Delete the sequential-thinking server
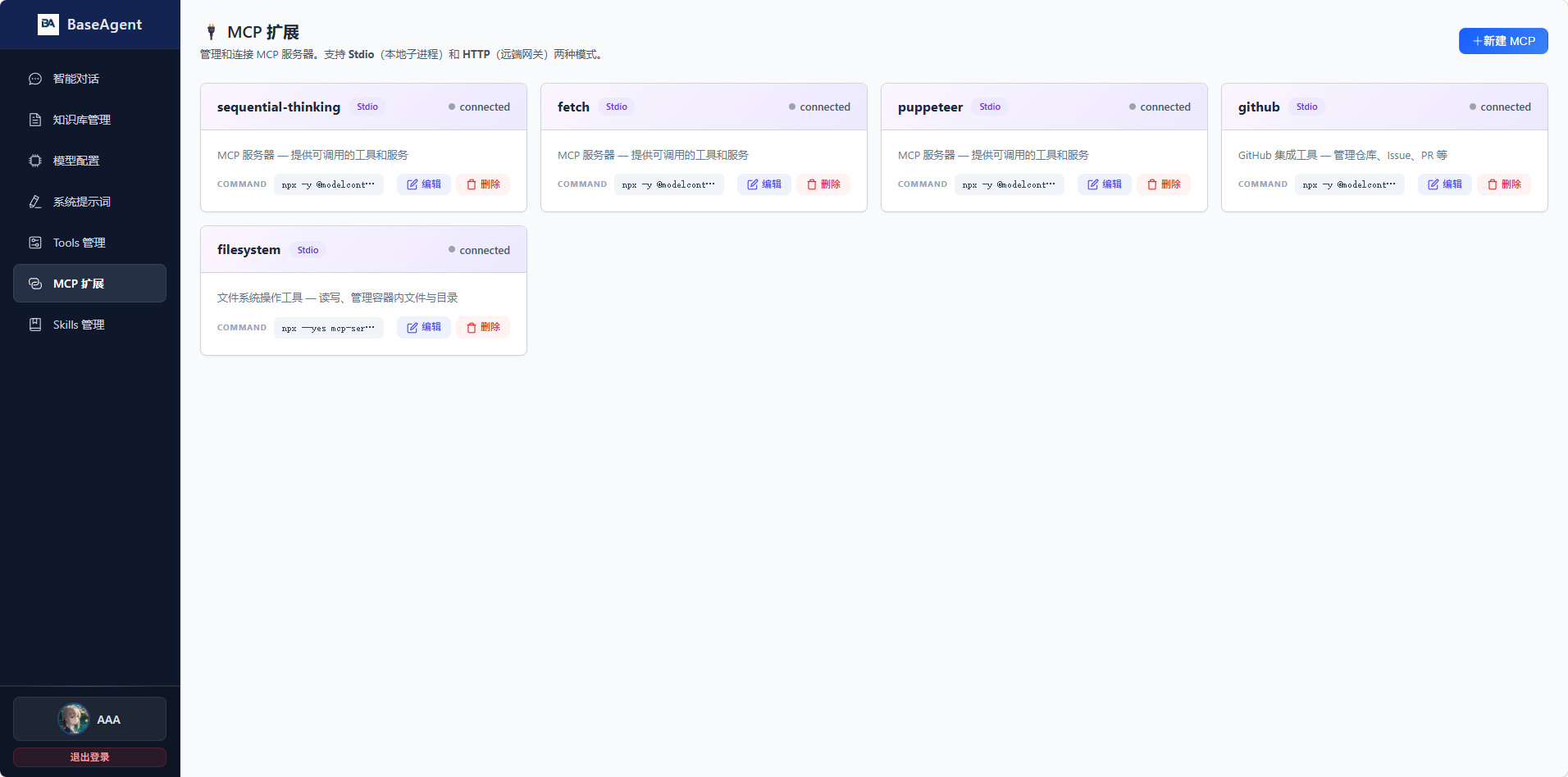 [x=483, y=184]
